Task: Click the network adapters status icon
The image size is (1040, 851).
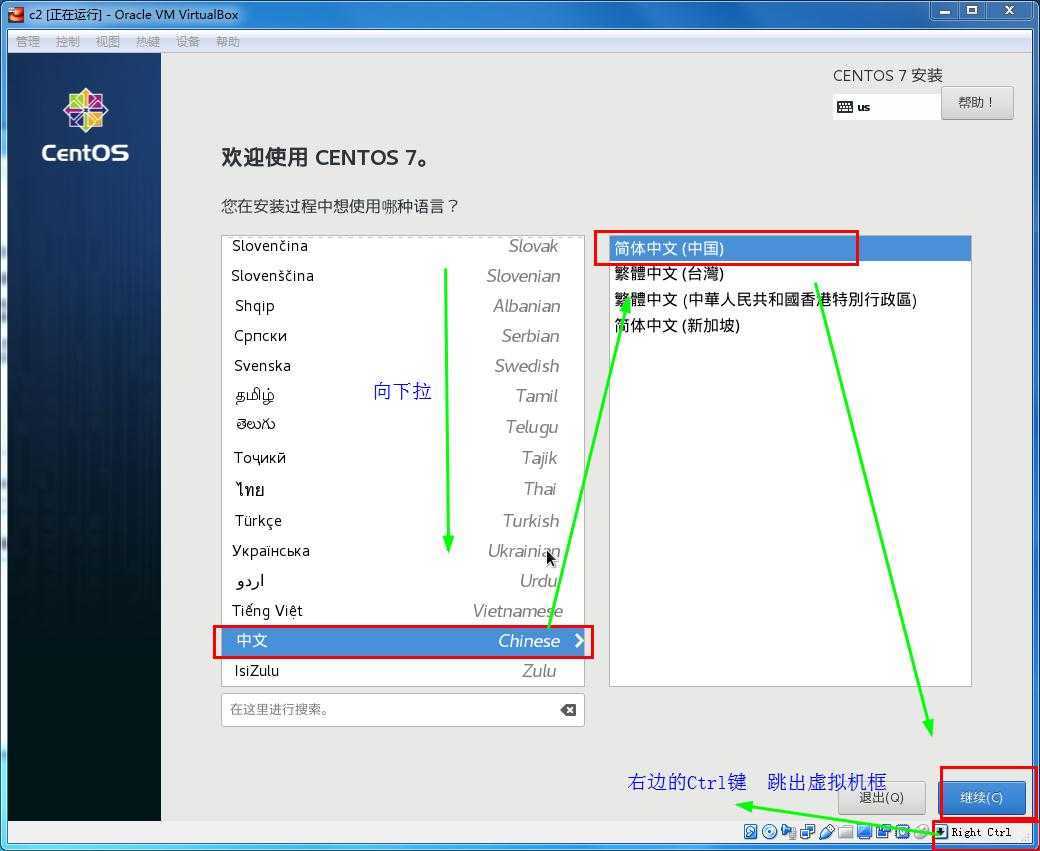Action: coord(807,831)
